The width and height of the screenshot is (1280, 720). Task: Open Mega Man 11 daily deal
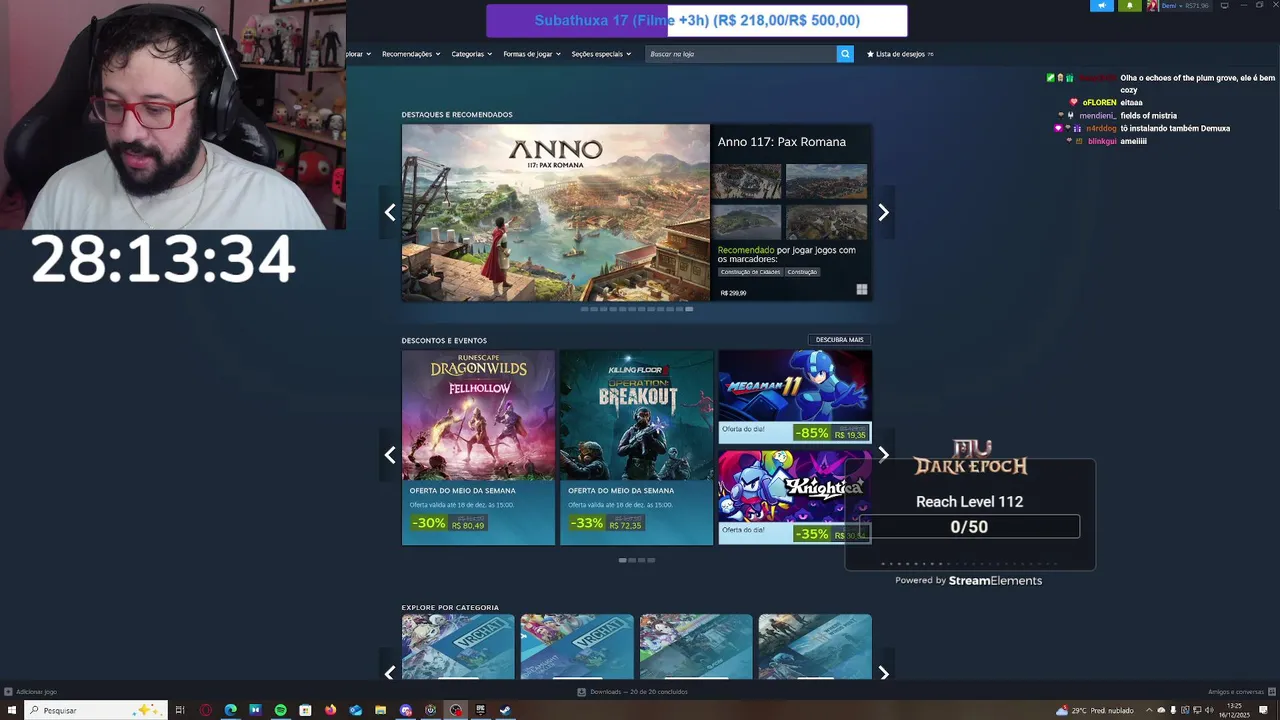point(795,397)
